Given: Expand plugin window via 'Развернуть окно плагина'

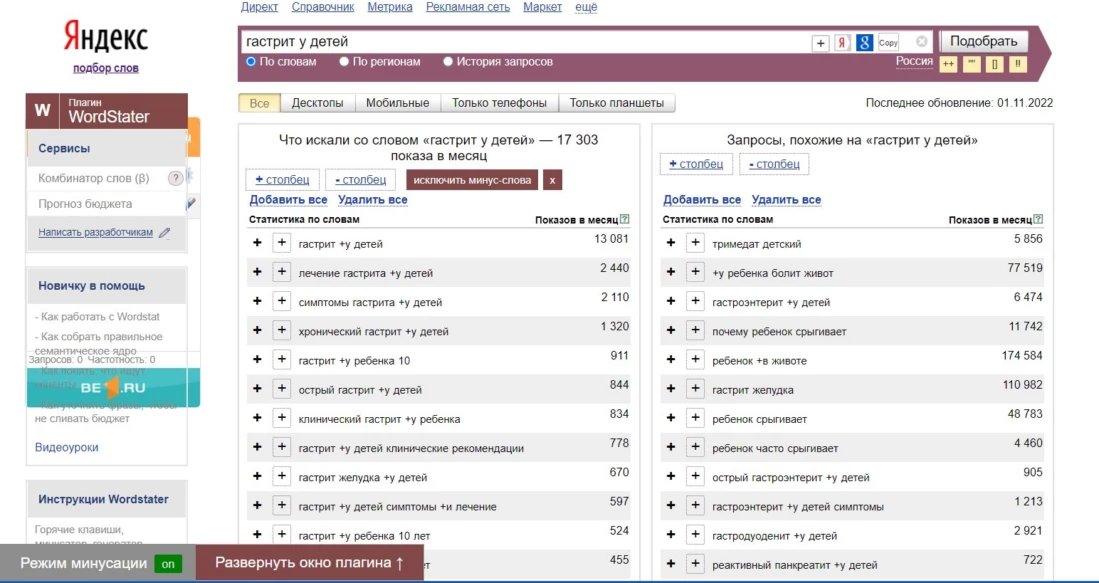Looking at the screenshot, I should coord(309,563).
